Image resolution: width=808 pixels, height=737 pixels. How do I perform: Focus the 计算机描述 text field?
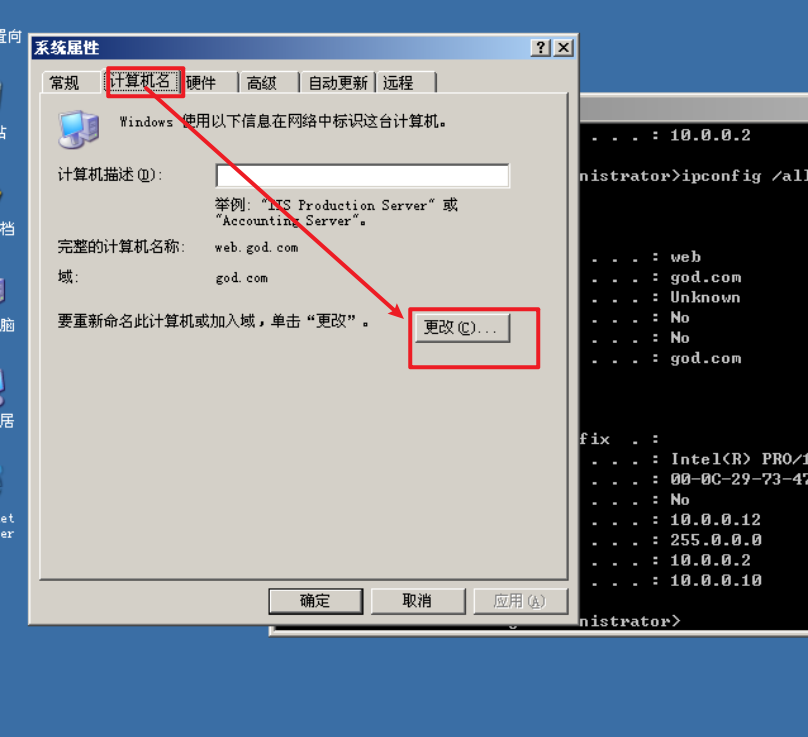click(362, 176)
